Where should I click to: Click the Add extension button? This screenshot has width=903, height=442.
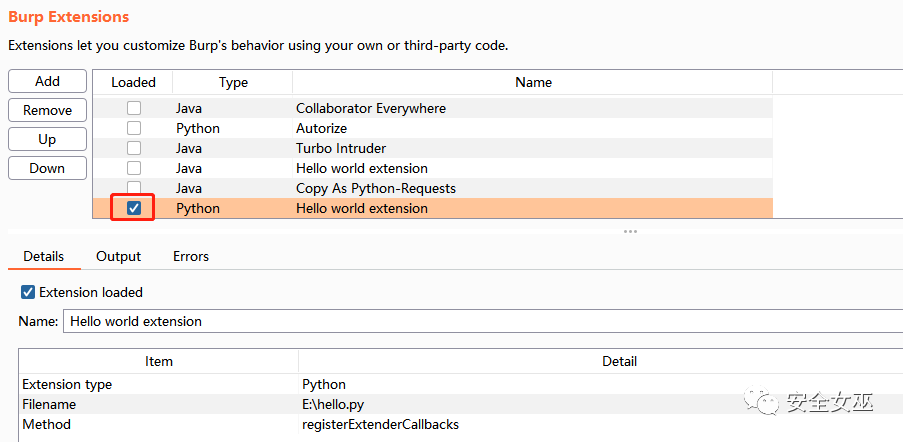[x=47, y=82]
